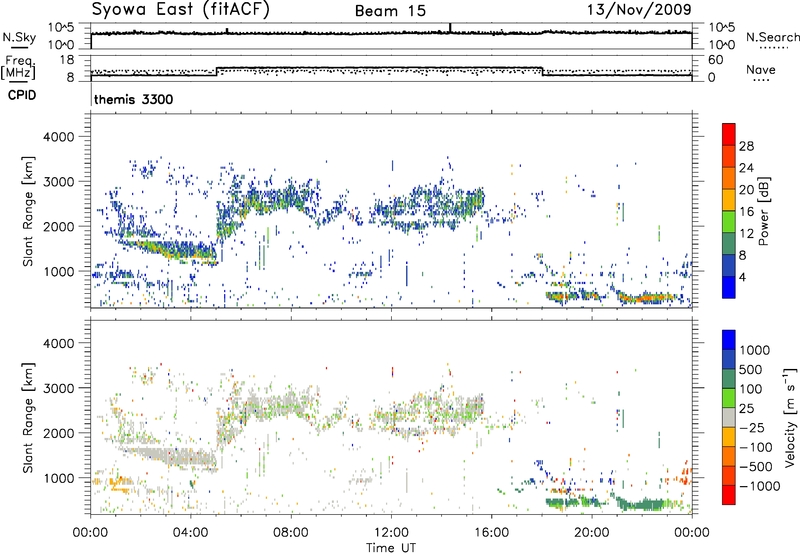The image size is (800, 554).
Task: Click the '16:00' time tick label
Action: [x=492, y=533]
